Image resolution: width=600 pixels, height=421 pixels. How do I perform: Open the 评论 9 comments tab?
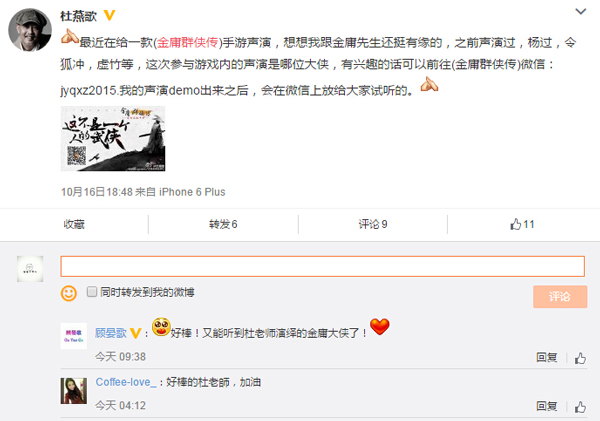[373, 224]
